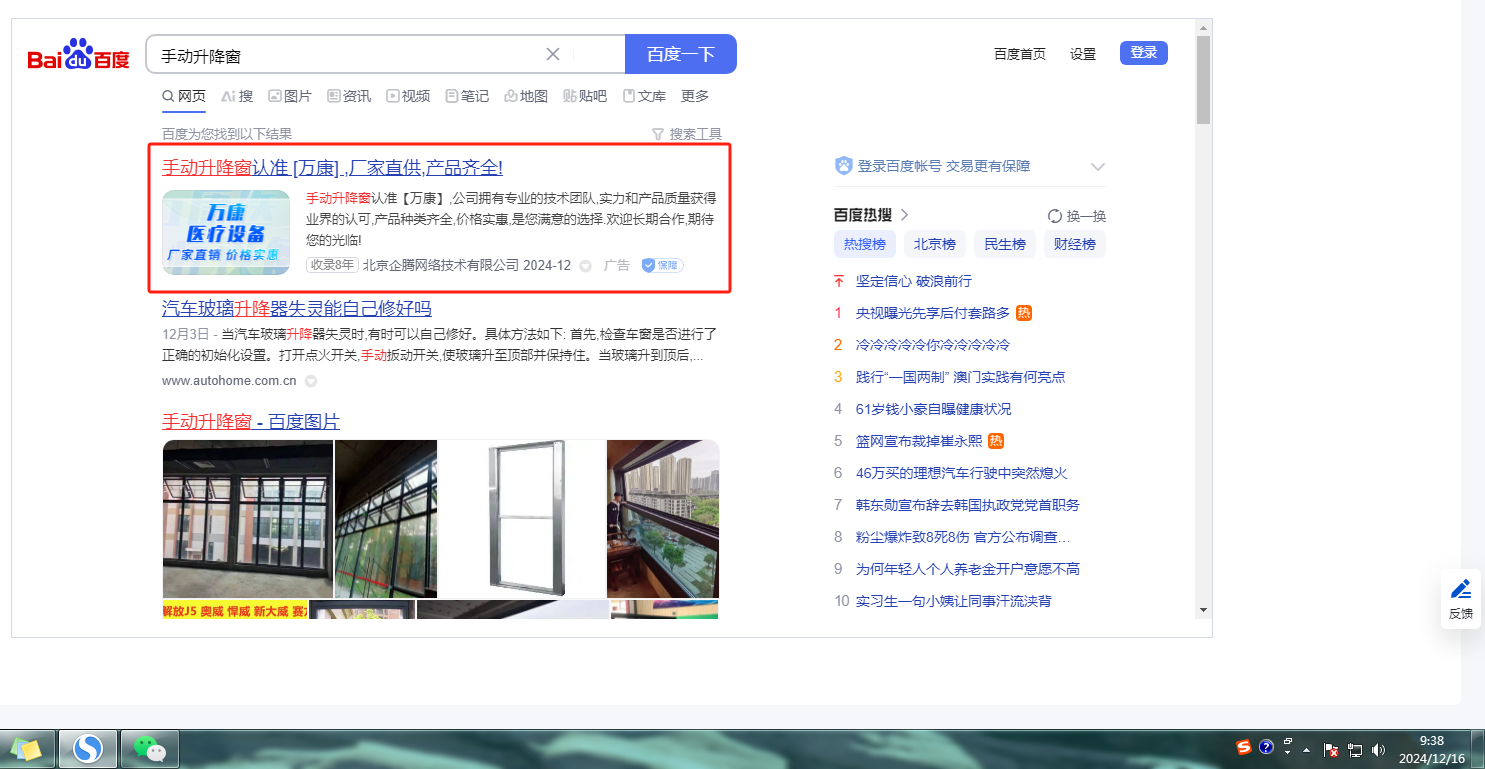Click the 换一换 refresh icon
Image resolution: width=1485 pixels, height=769 pixels.
tap(1054, 216)
